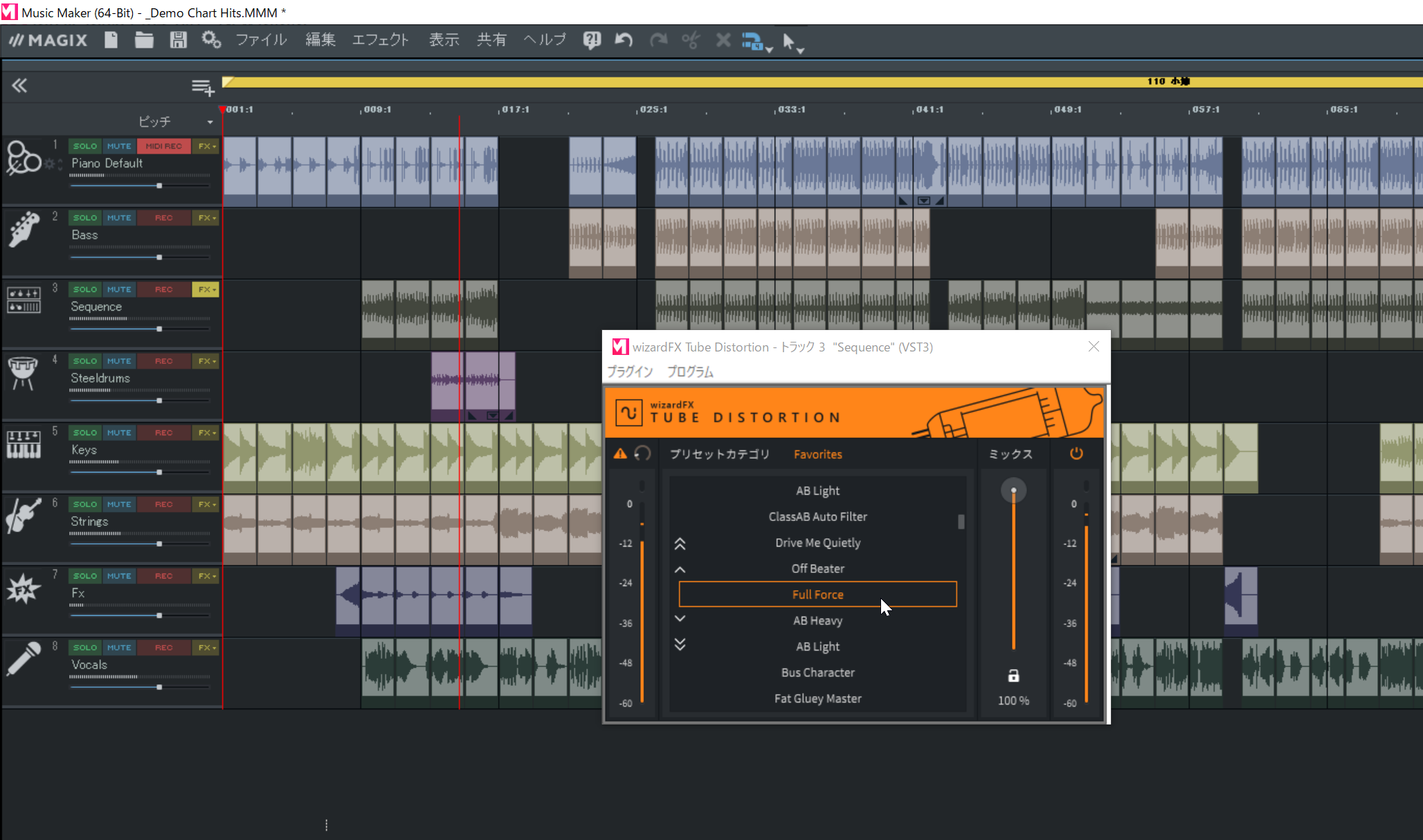Solo the Piano Default track
The height and width of the screenshot is (840, 1423).
coord(85,146)
